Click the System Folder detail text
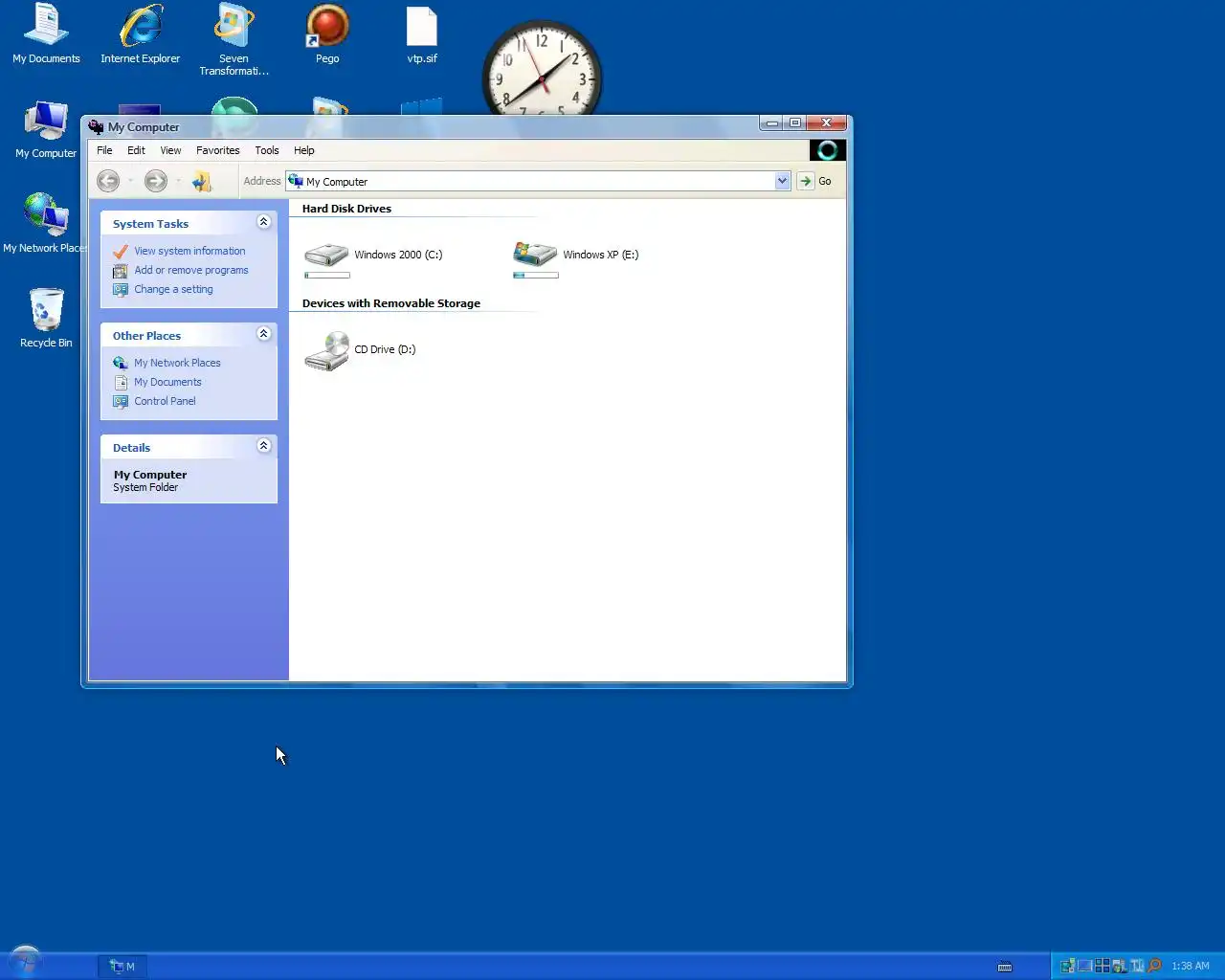The width and height of the screenshot is (1225, 980). click(x=145, y=487)
